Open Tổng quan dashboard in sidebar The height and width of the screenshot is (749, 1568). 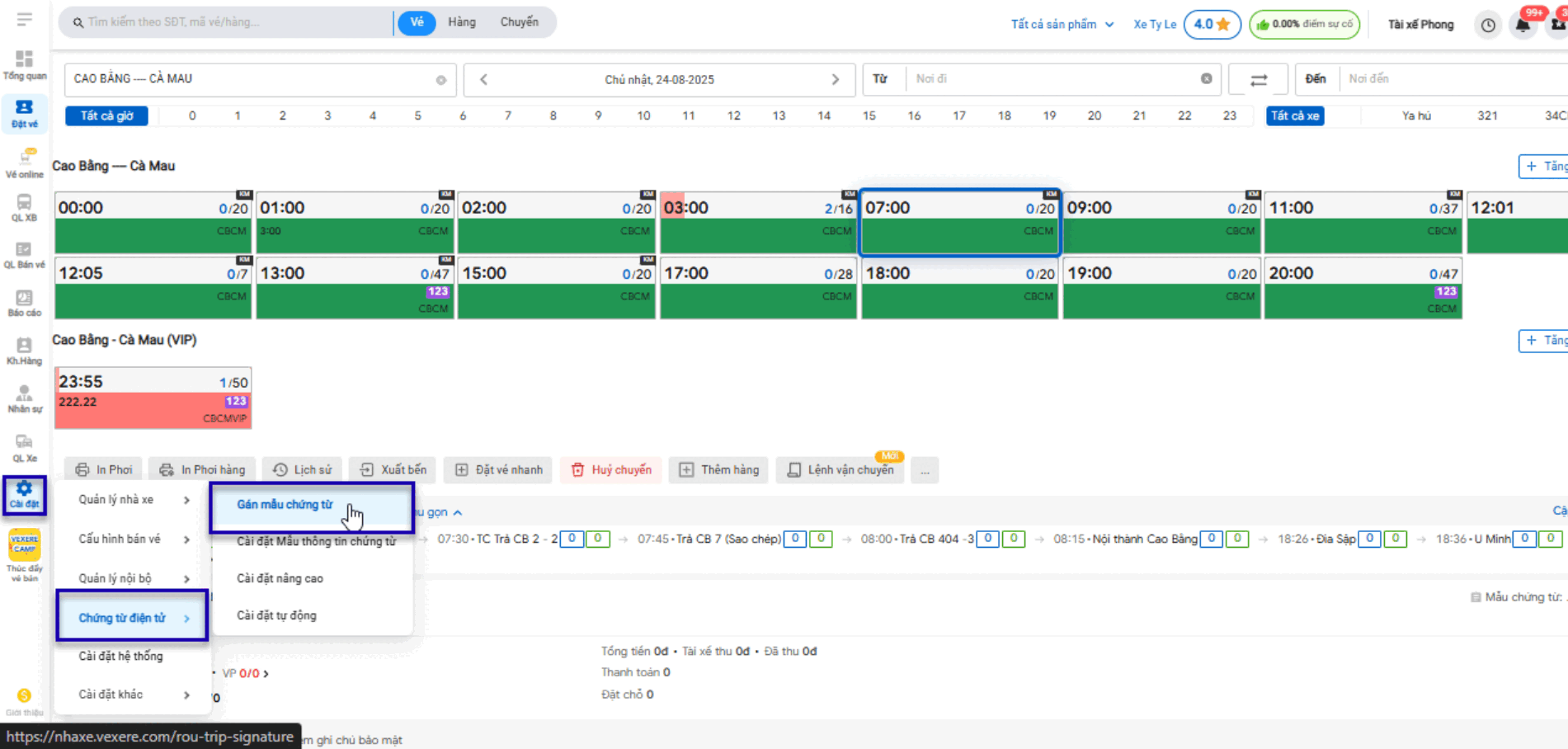24,65
